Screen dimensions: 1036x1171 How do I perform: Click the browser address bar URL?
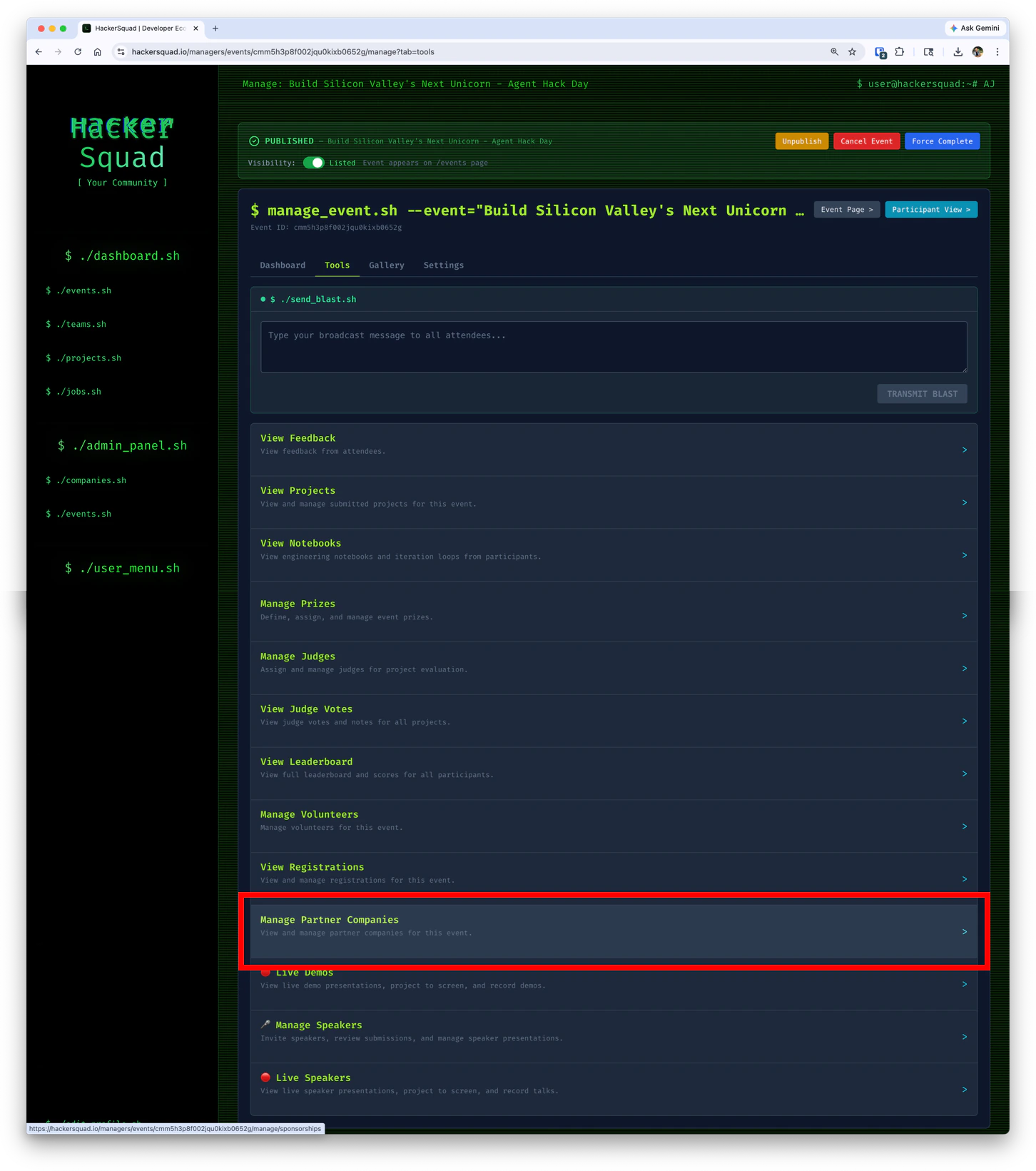[x=283, y=52]
